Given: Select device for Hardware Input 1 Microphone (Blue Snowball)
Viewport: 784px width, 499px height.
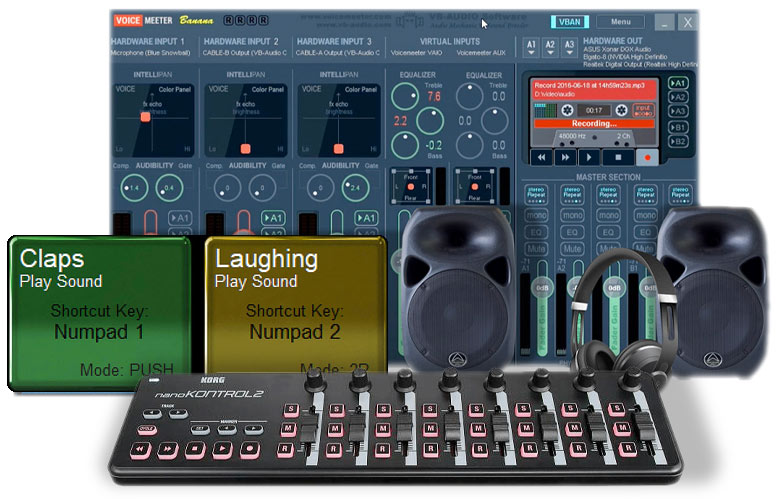Looking at the screenshot, I should tap(150, 53).
